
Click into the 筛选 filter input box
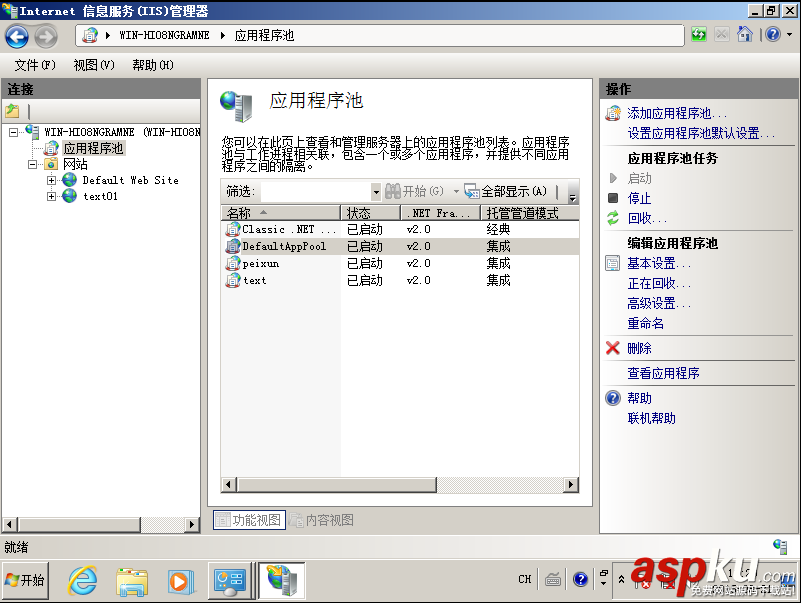tap(315, 192)
